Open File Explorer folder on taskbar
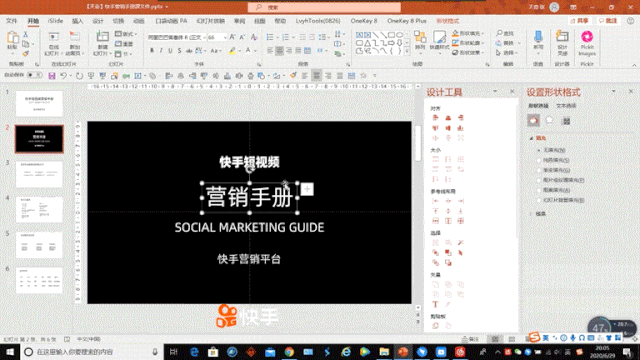 pos(384,352)
